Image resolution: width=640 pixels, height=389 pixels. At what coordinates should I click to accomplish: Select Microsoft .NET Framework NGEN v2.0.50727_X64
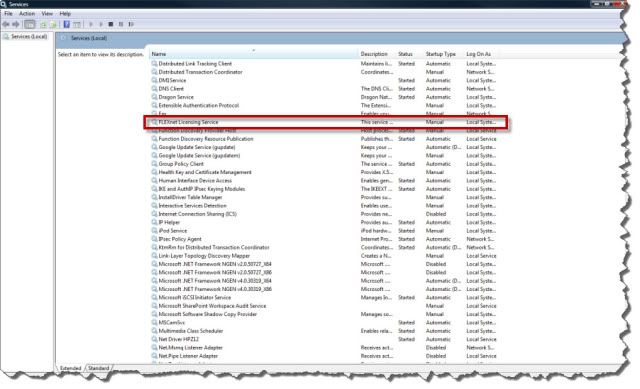pyautogui.click(x=215, y=264)
